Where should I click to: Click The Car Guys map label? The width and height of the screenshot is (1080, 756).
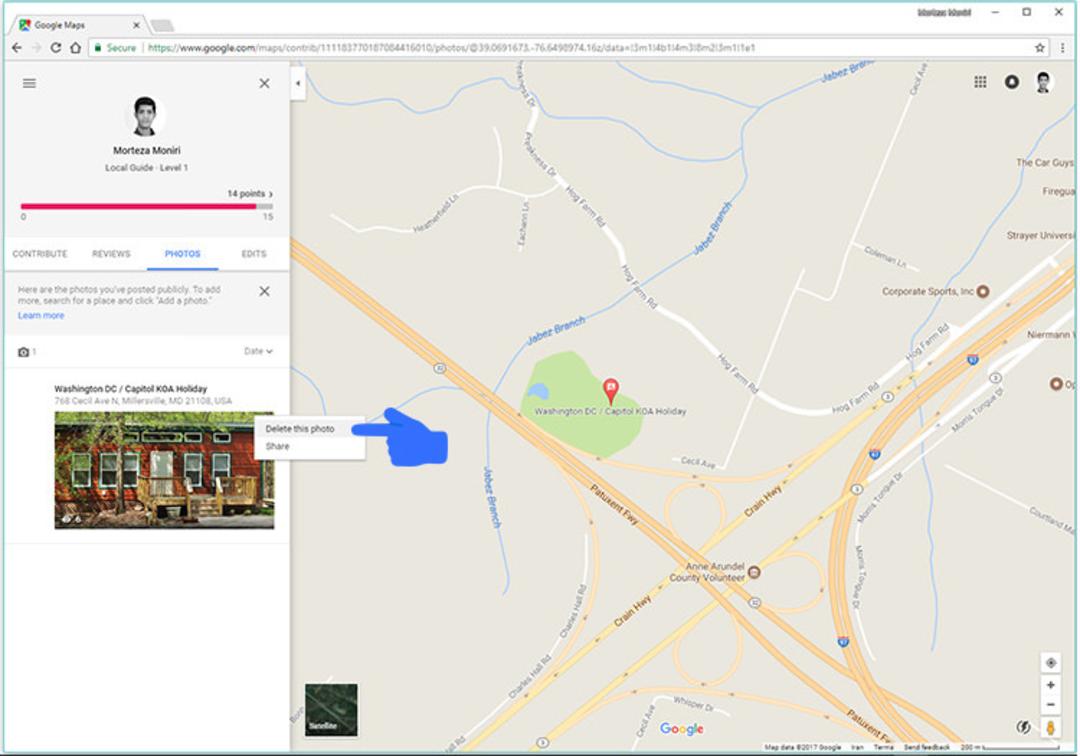click(x=1044, y=162)
